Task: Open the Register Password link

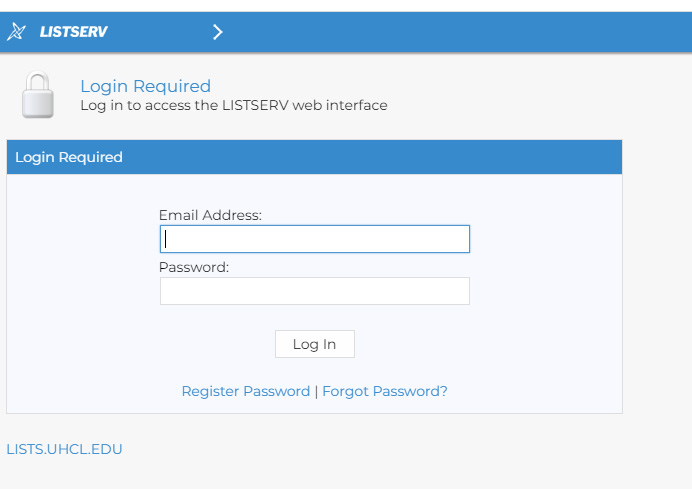Action: pyautogui.click(x=245, y=391)
